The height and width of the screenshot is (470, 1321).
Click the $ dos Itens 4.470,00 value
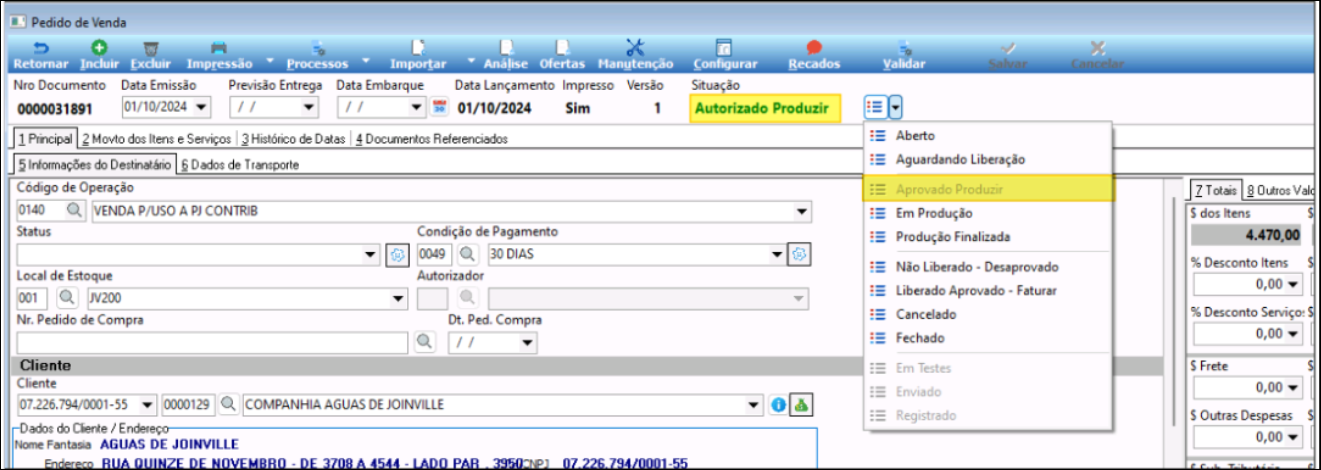1245,235
